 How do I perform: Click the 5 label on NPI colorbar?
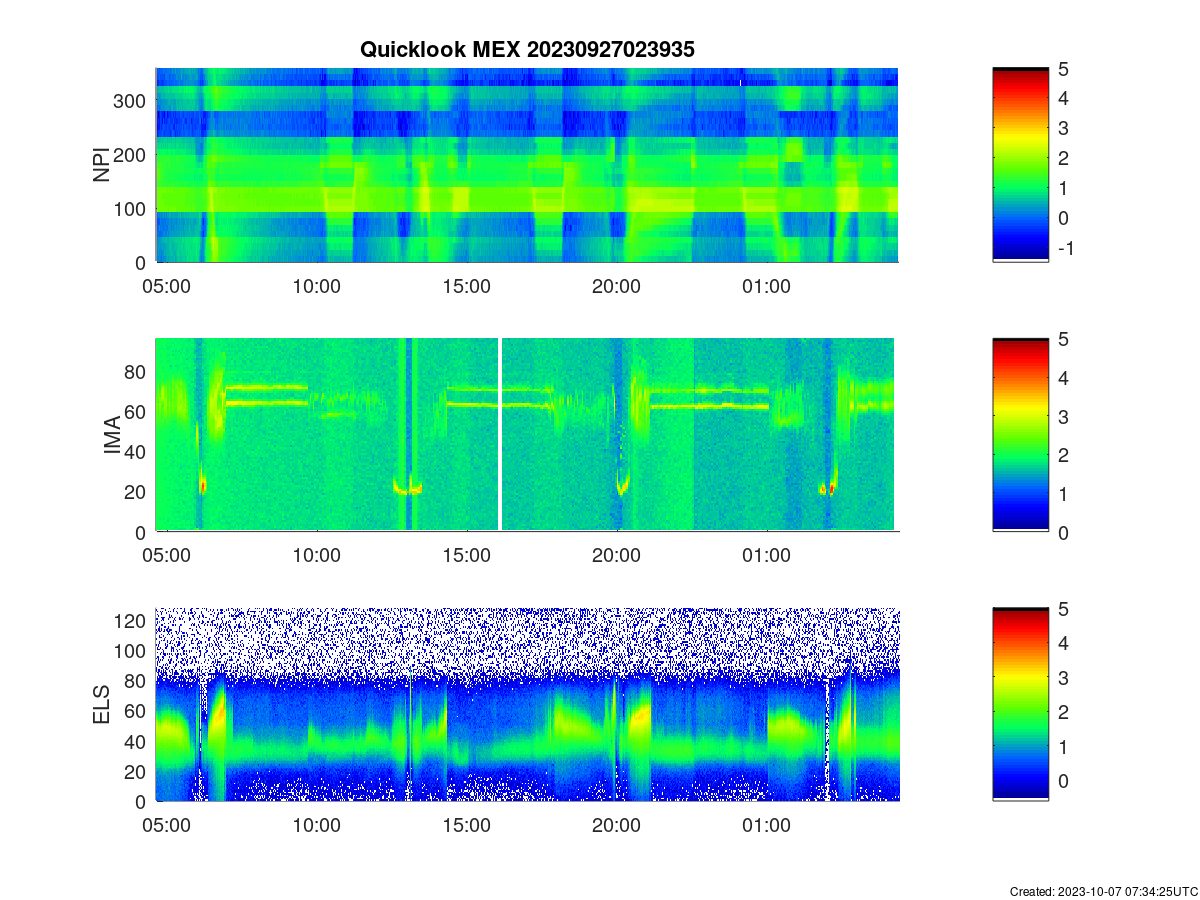click(1062, 68)
